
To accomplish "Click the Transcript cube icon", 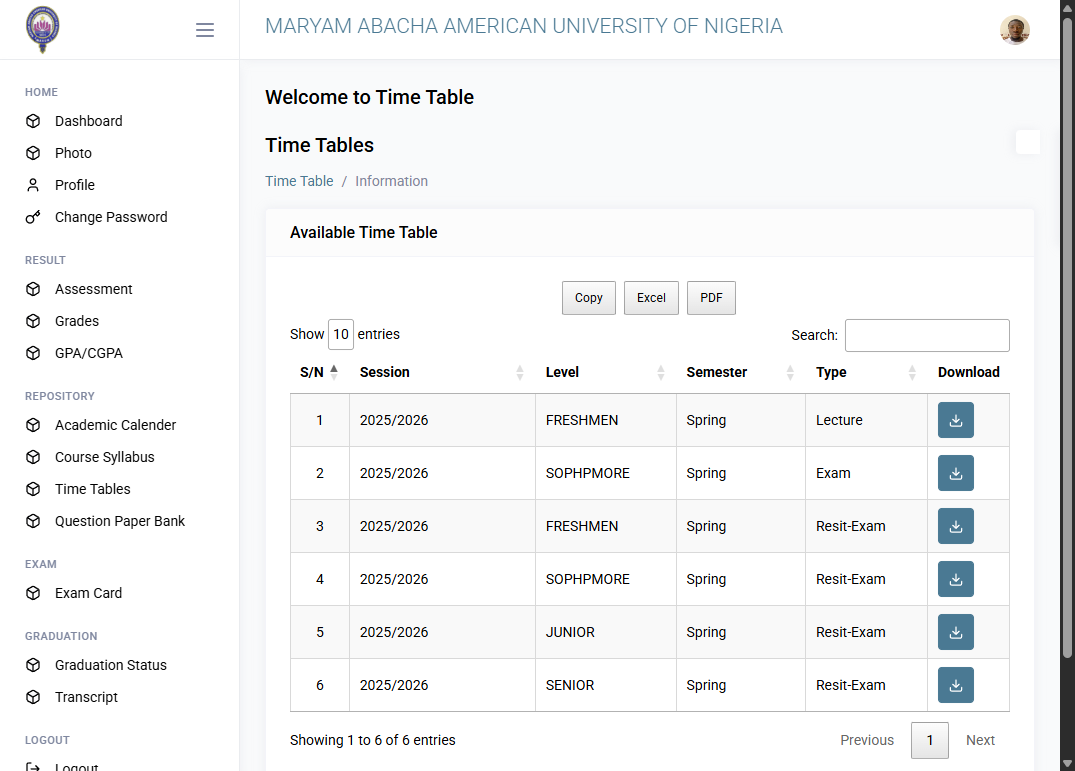I will [x=33, y=697].
